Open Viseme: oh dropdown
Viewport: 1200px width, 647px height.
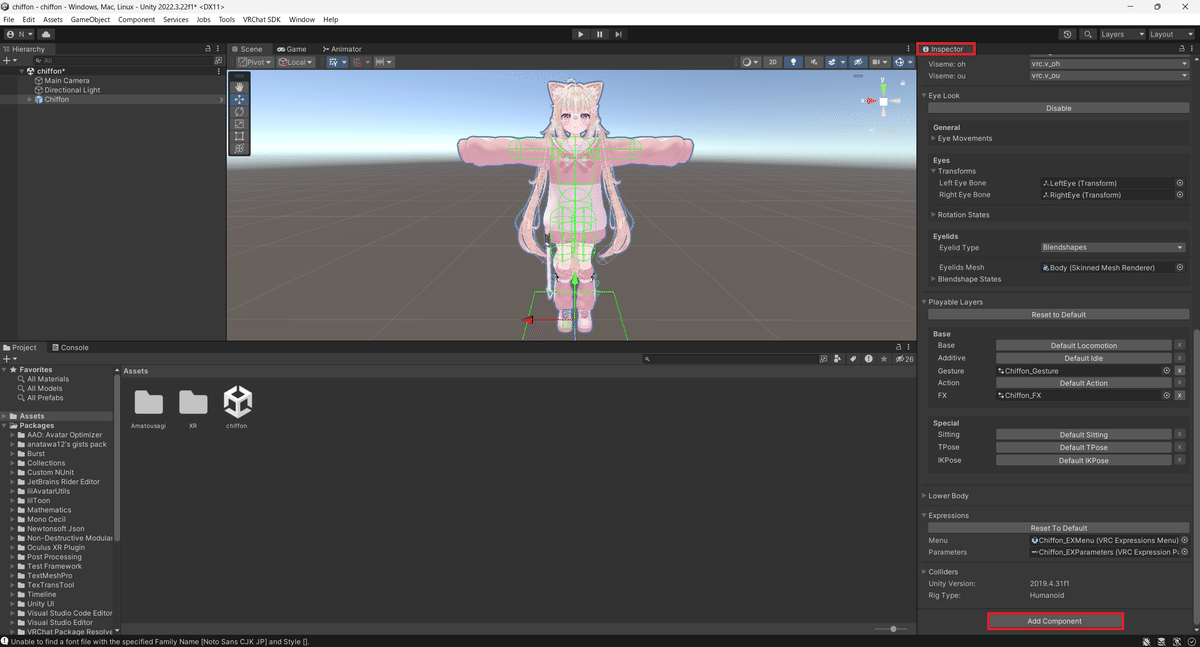[x=1109, y=63]
